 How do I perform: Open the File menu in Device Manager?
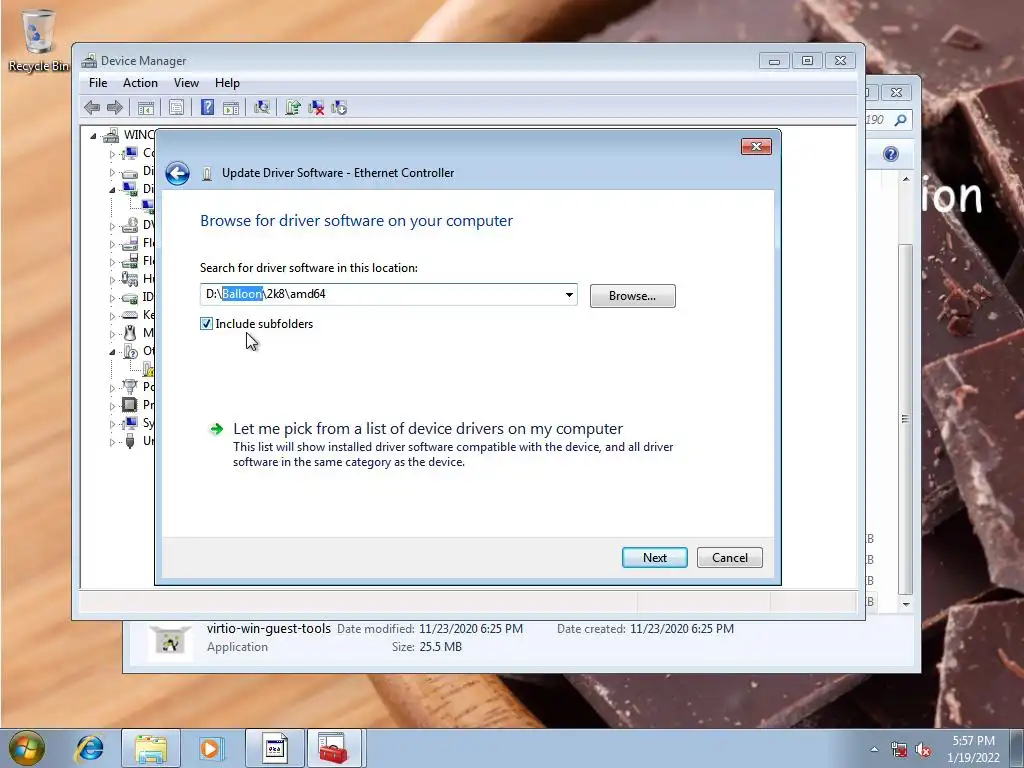coord(98,83)
